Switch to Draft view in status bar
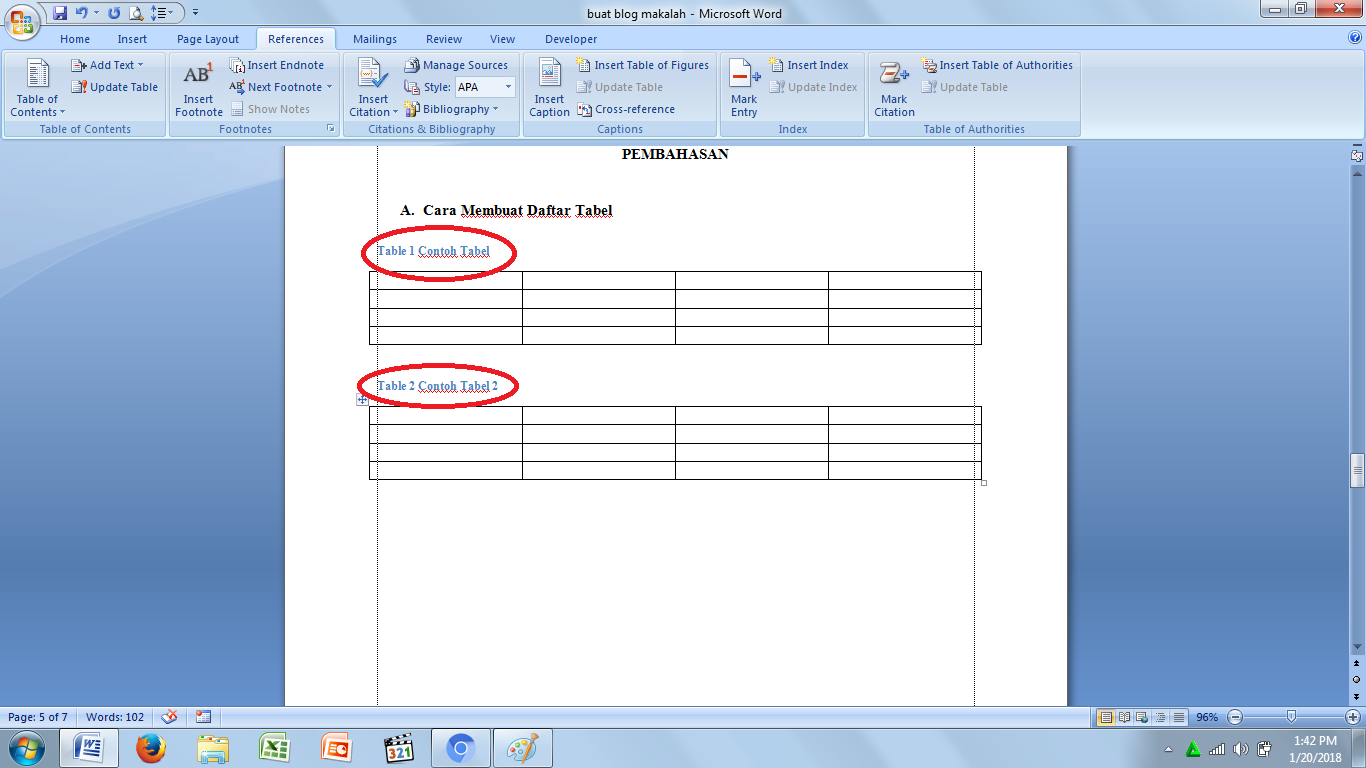Viewport: 1366px width, 768px height. click(1178, 716)
